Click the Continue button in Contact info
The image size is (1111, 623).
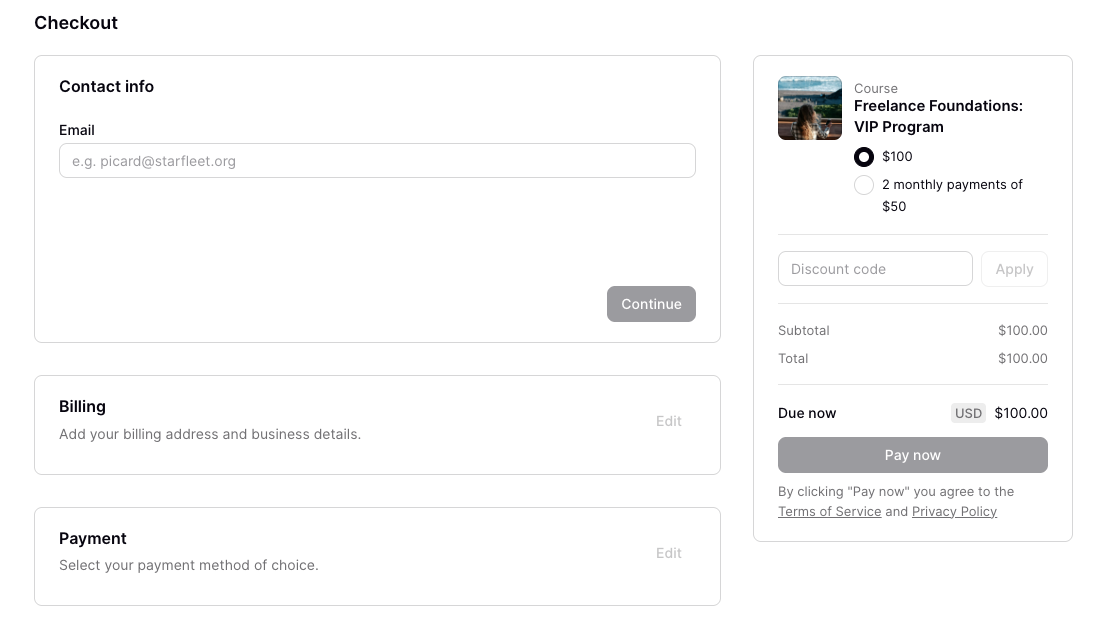[x=651, y=304]
